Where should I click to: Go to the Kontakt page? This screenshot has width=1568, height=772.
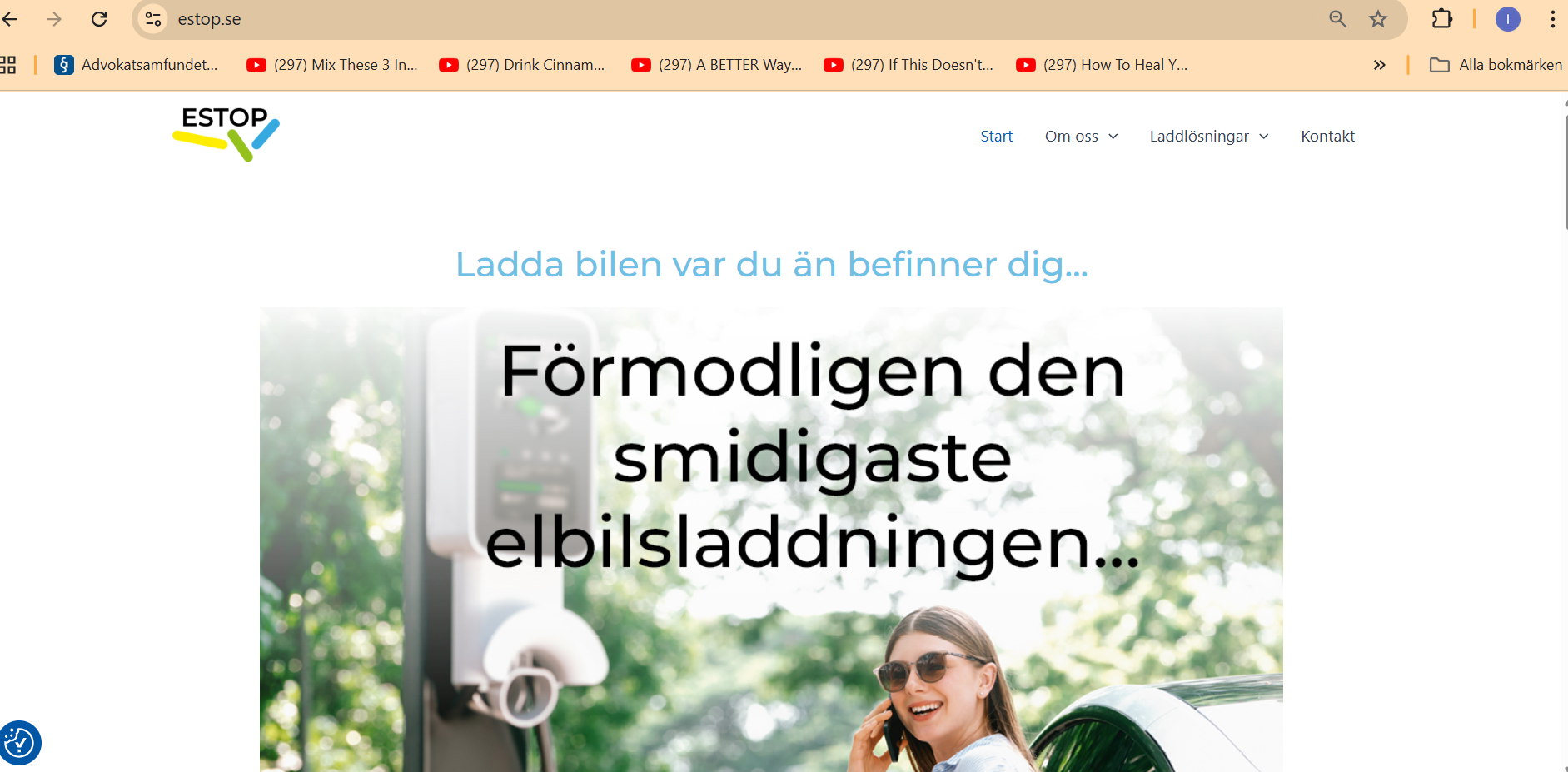(x=1327, y=136)
